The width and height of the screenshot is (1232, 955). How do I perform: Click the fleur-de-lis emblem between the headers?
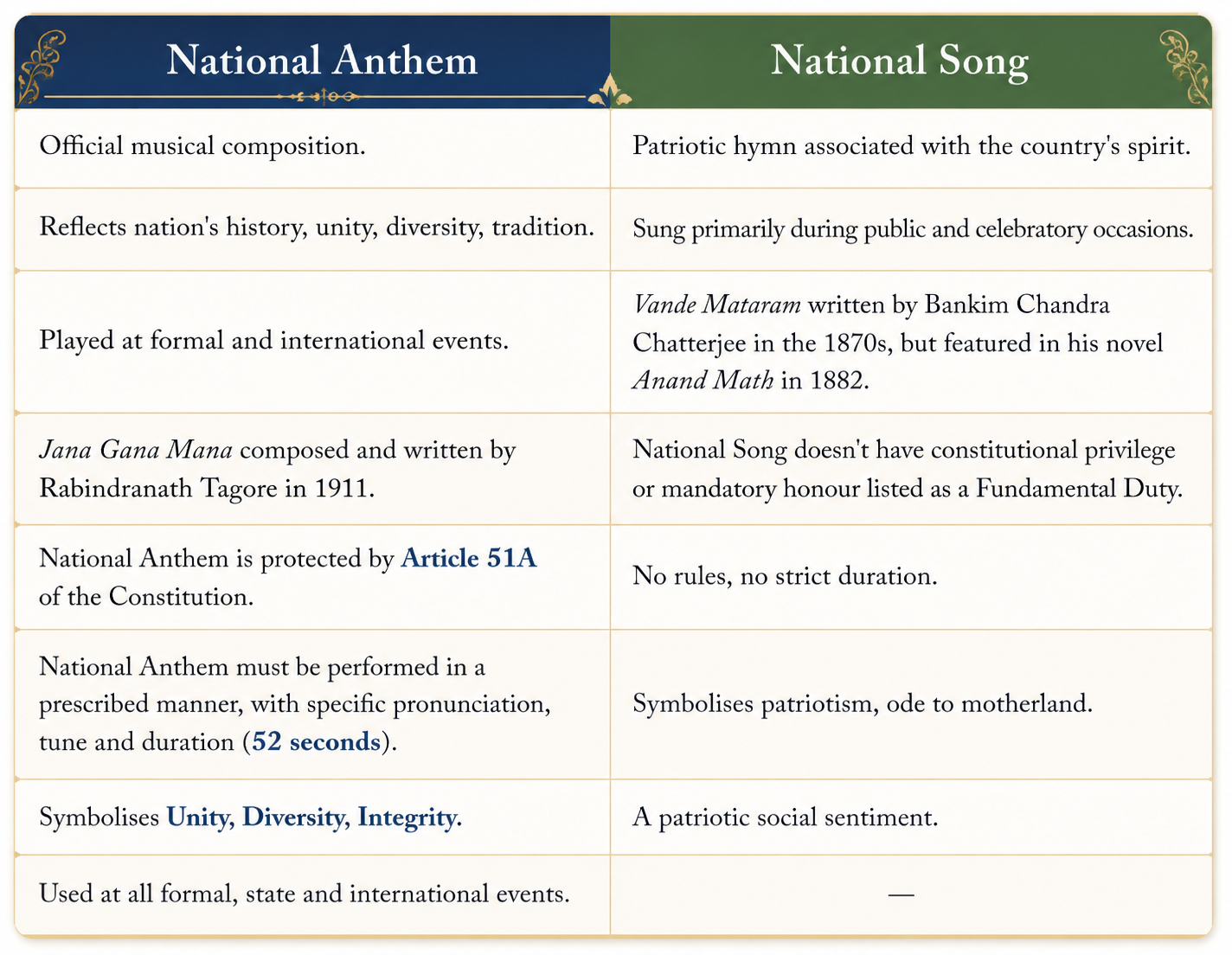click(x=610, y=92)
